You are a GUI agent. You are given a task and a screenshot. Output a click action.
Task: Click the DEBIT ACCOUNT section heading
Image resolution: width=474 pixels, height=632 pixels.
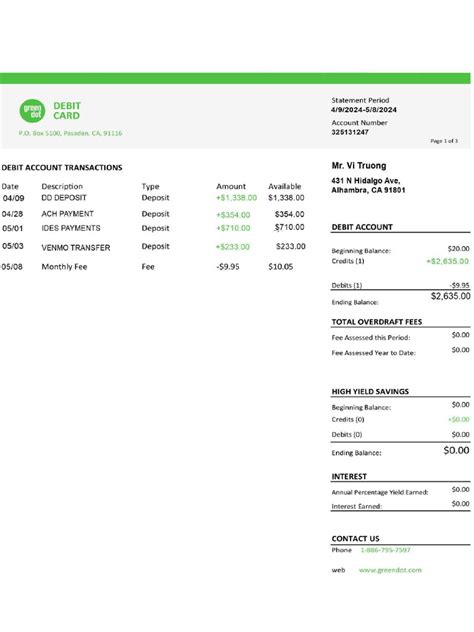(x=362, y=227)
